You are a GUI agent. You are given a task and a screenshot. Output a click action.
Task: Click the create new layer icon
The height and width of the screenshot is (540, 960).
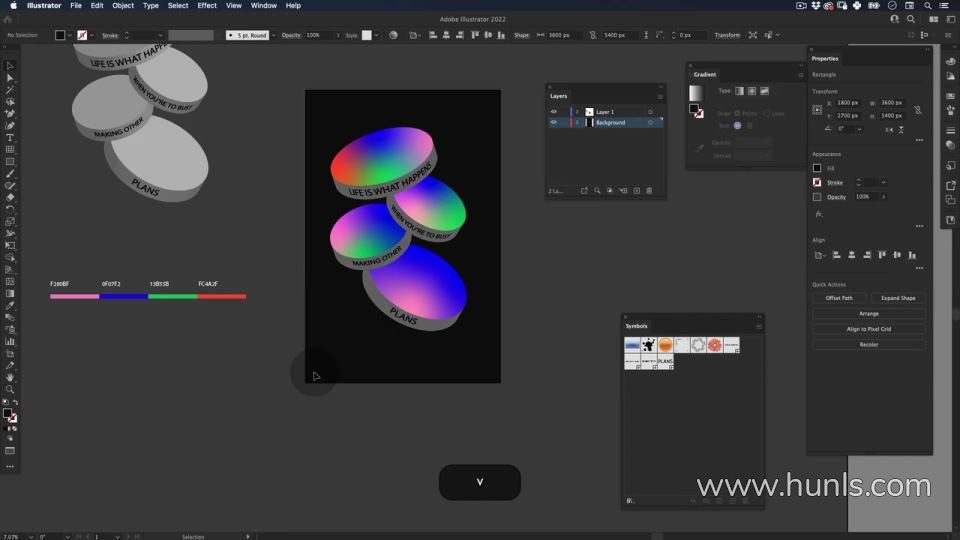coord(636,191)
